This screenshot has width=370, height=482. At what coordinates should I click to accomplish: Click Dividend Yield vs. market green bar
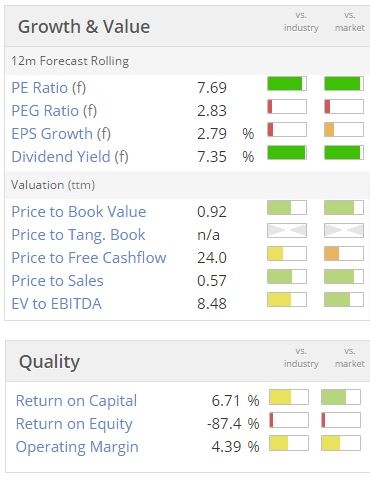[x=344, y=153]
